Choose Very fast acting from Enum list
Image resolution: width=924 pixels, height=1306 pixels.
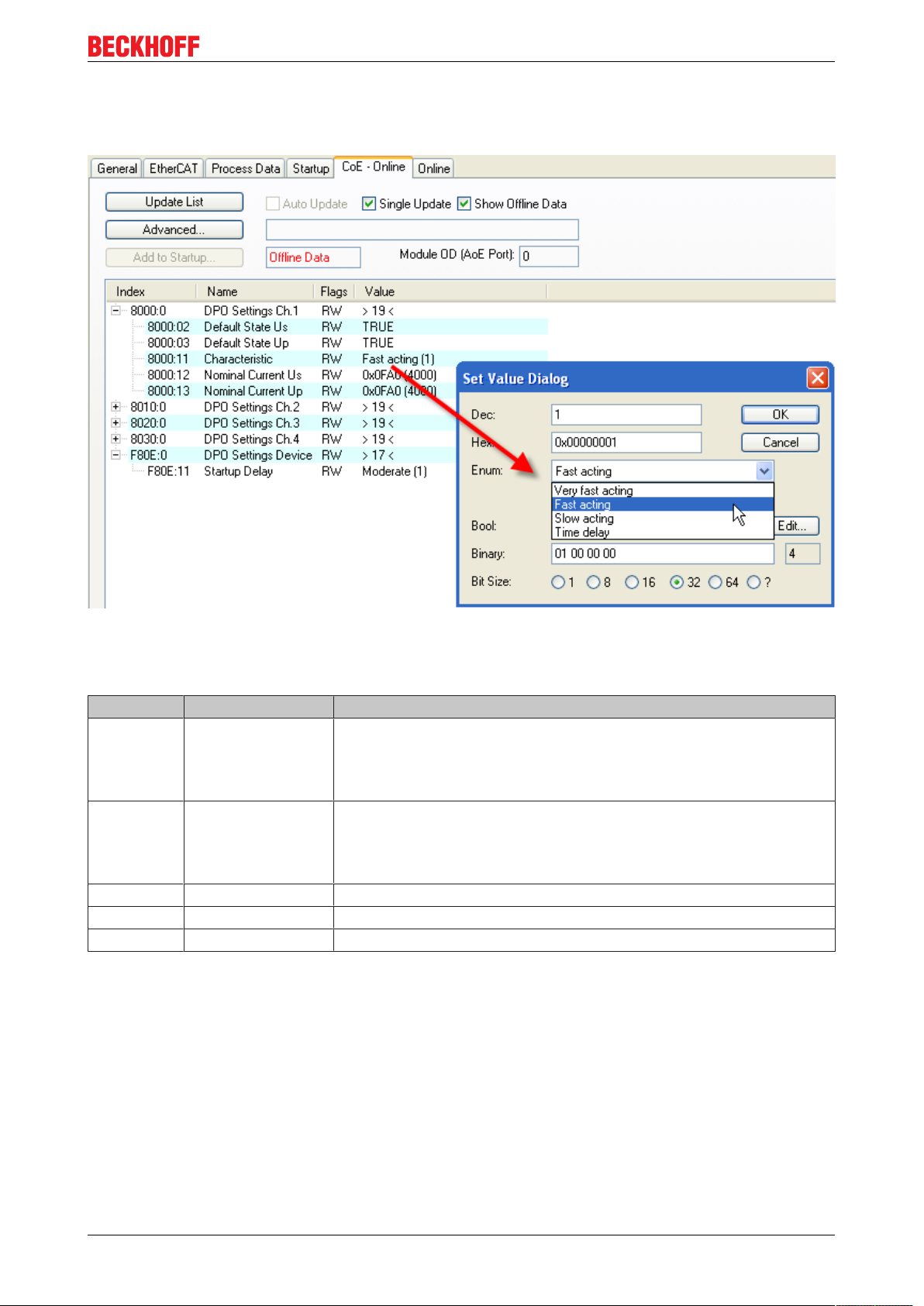click(663, 491)
